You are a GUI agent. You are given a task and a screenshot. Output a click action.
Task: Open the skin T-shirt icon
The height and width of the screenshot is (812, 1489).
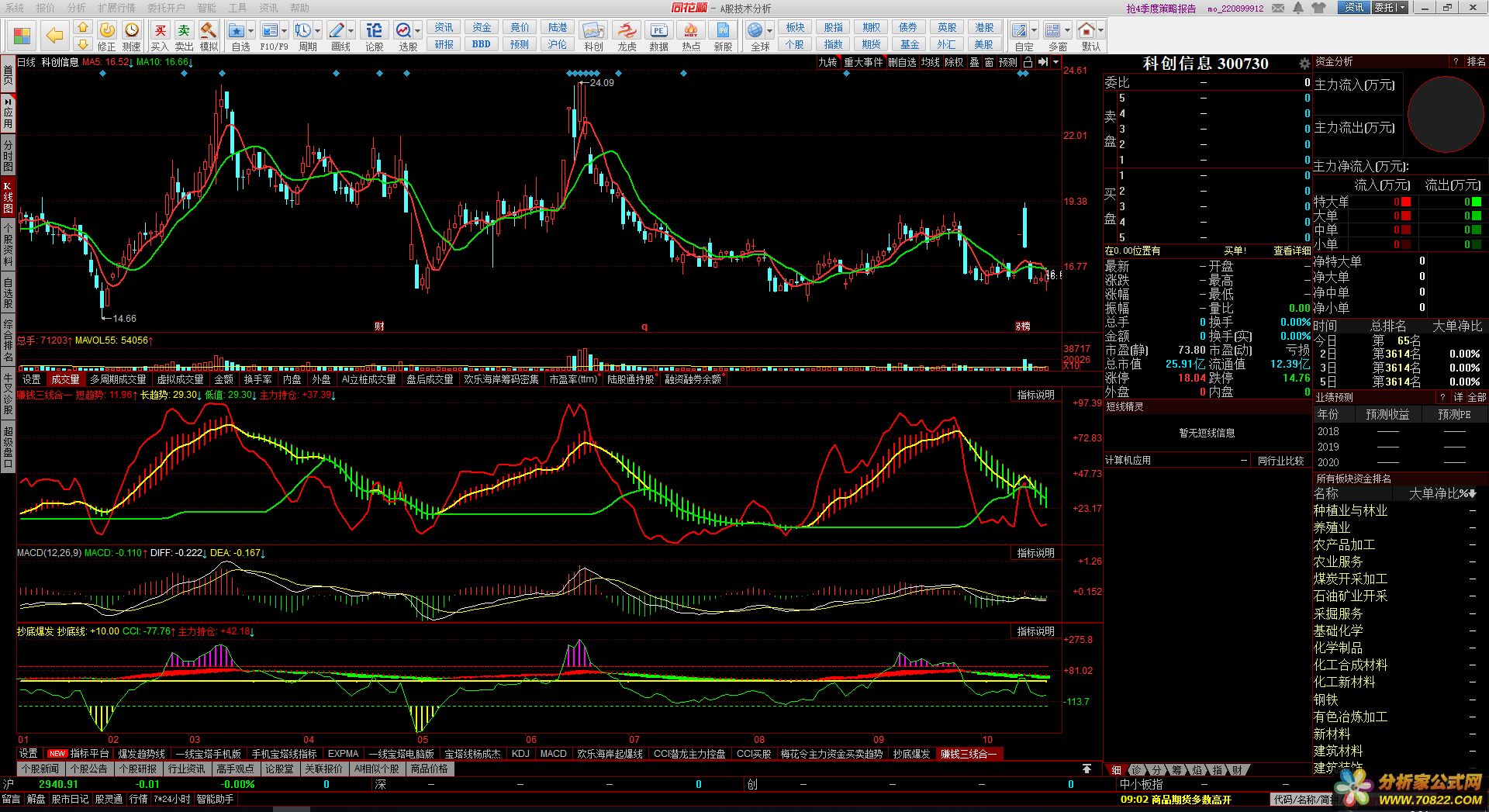(1320, 8)
